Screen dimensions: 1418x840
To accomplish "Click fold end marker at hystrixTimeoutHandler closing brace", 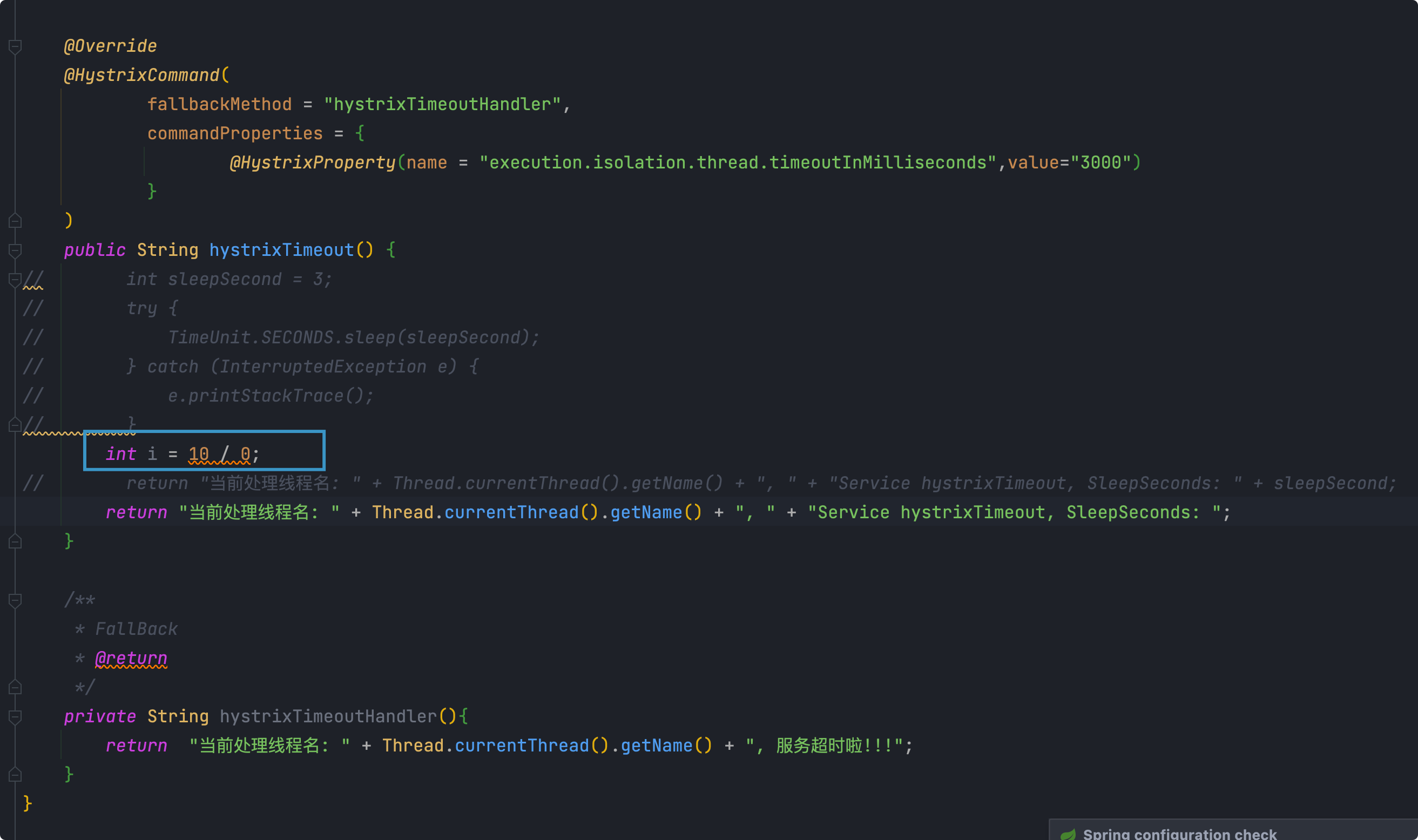I will (x=15, y=774).
